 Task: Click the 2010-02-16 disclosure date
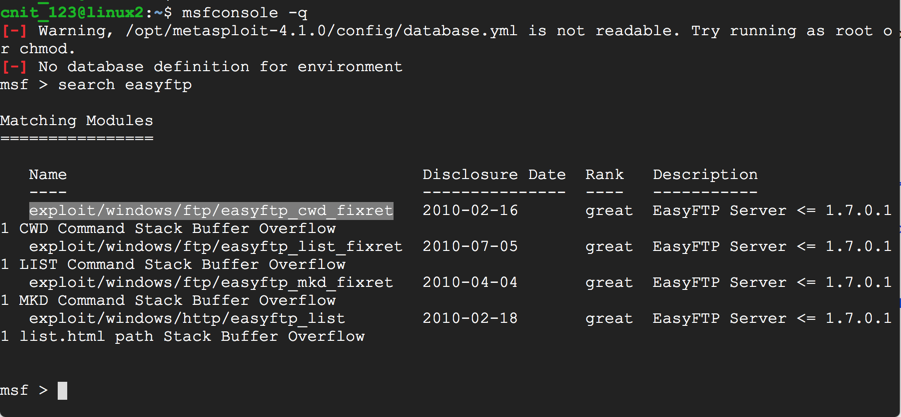click(x=470, y=211)
